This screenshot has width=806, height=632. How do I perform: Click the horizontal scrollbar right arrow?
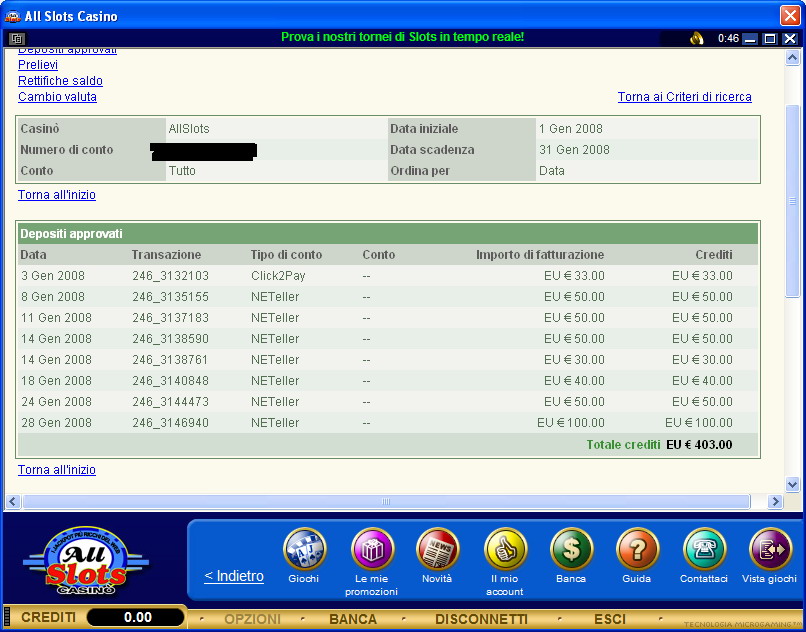[x=775, y=501]
